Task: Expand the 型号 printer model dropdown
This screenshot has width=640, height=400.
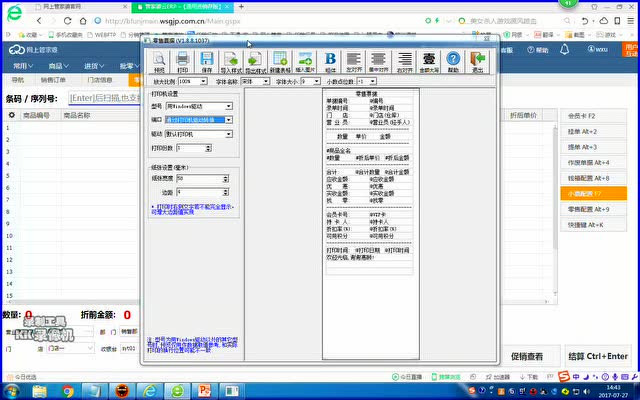Action: click(229, 106)
